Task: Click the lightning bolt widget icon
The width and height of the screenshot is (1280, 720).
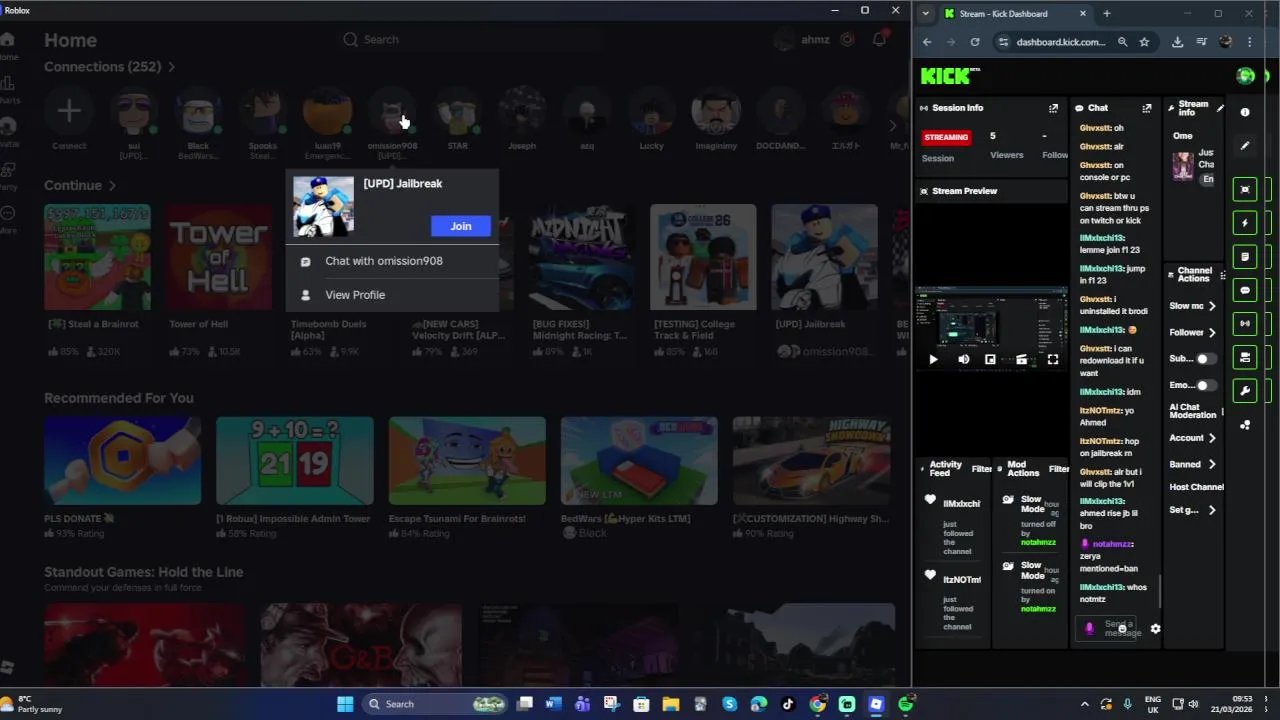Action: click(x=1245, y=223)
